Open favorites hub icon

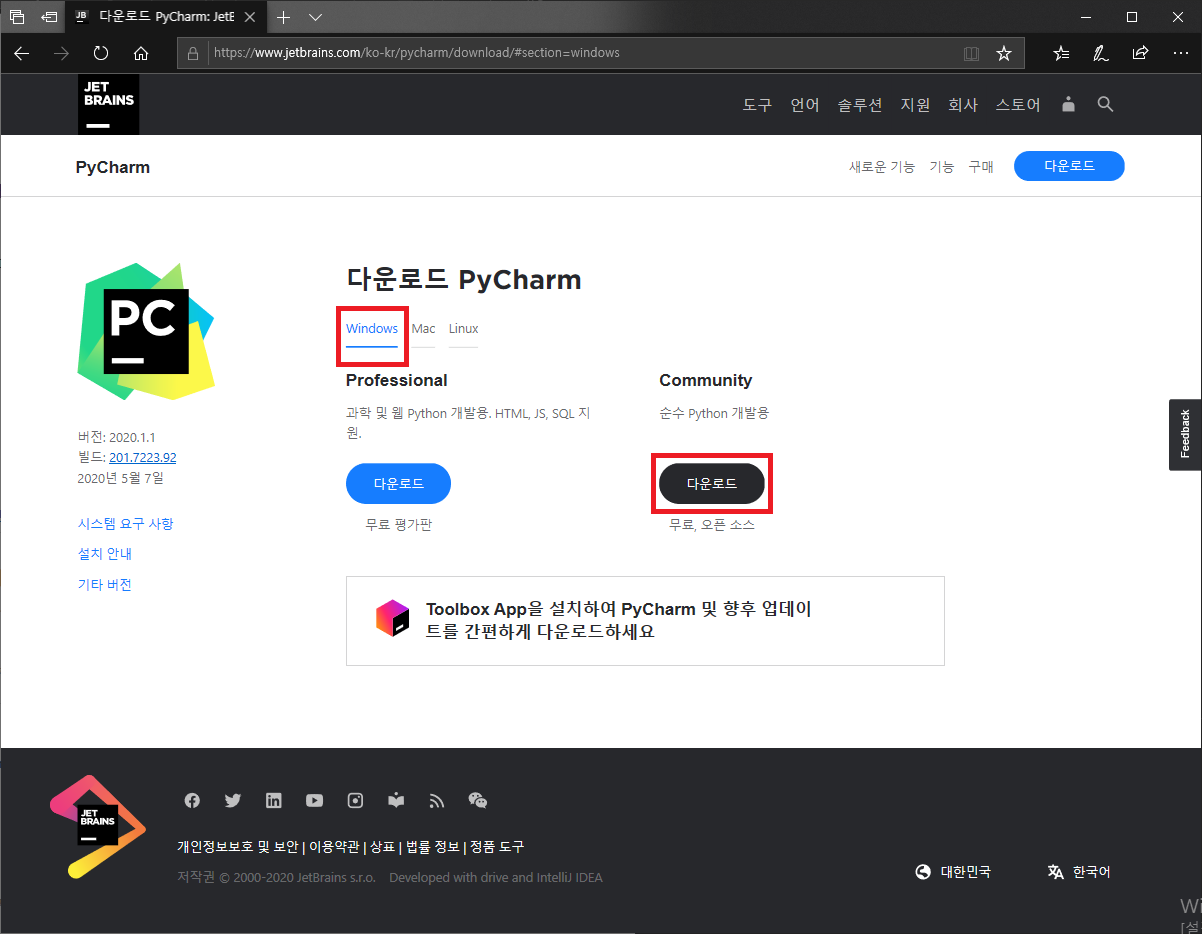(1062, 53)
